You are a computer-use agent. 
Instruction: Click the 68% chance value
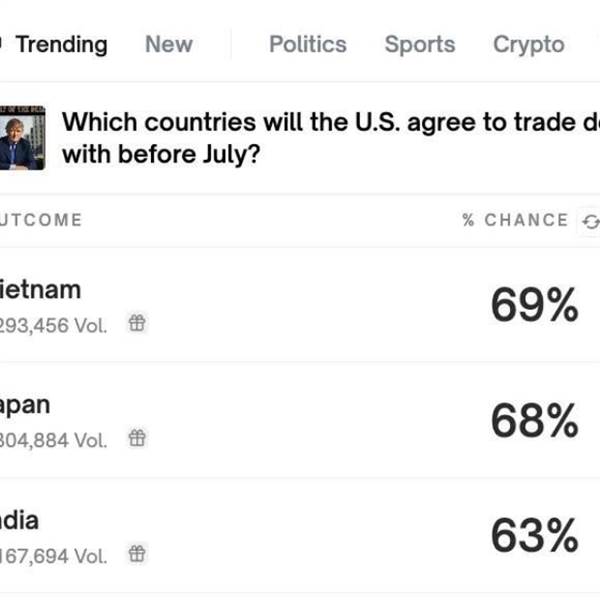[x=535, y=420]
